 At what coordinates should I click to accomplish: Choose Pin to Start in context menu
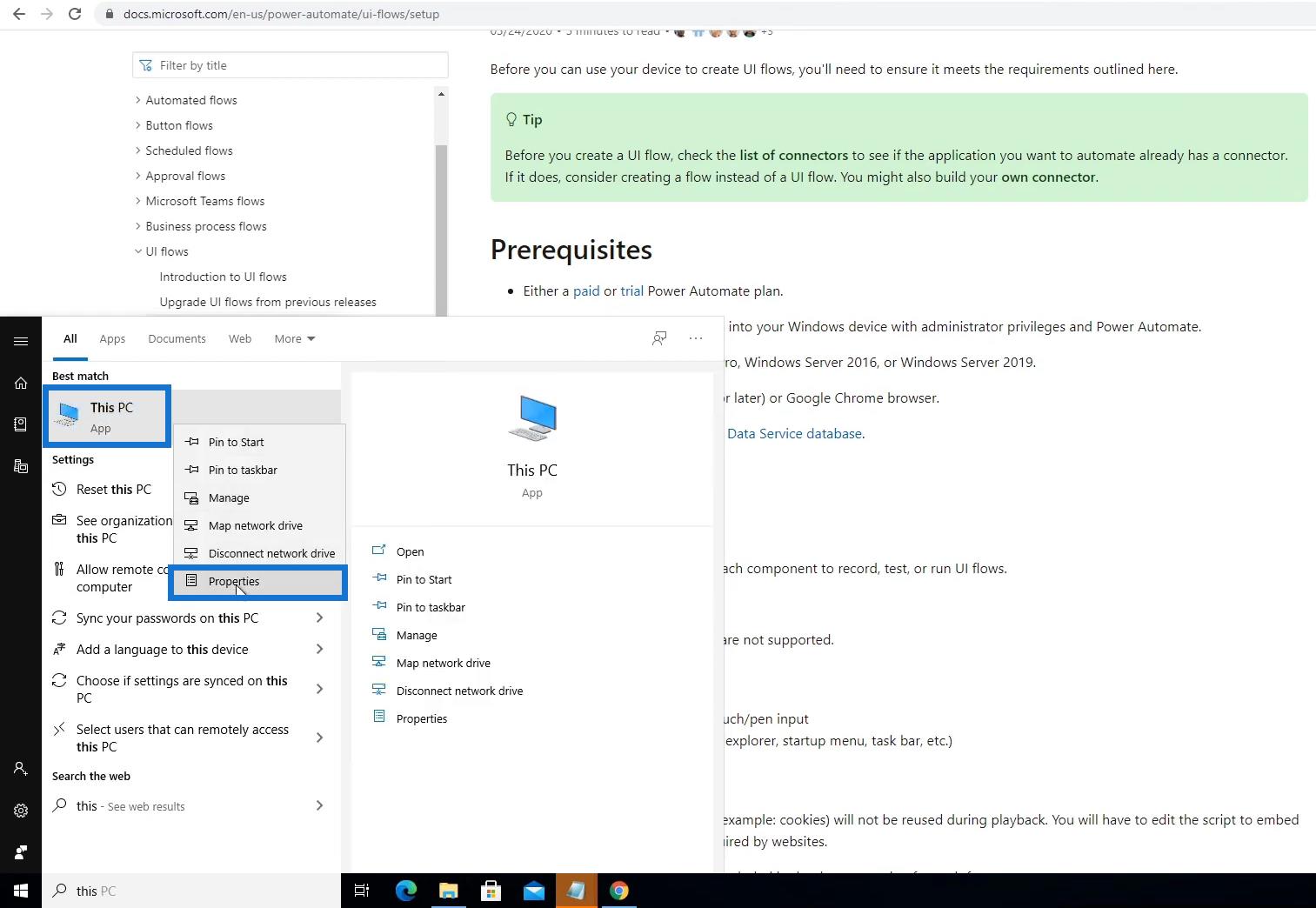click(258, 442)
